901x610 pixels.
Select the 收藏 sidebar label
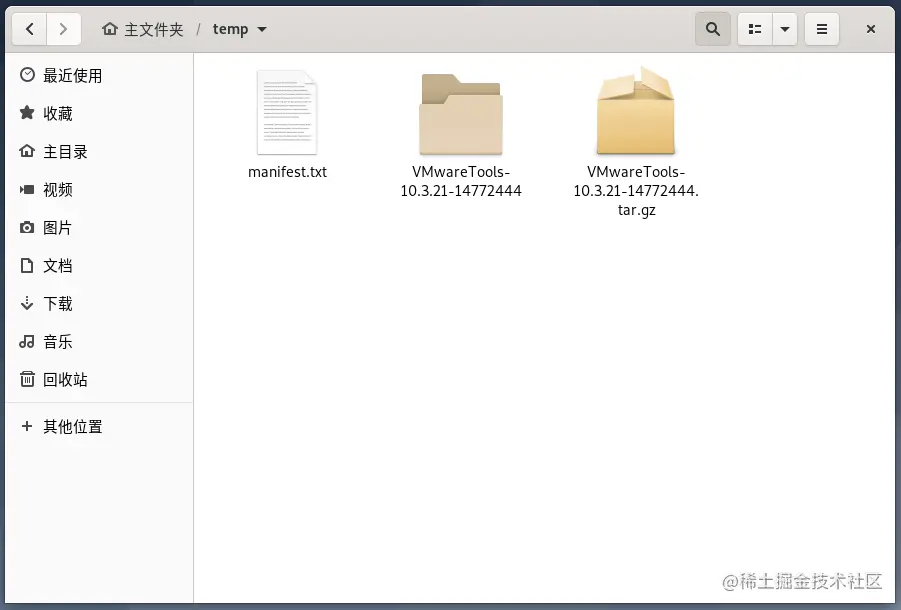[x=58, y=113]
